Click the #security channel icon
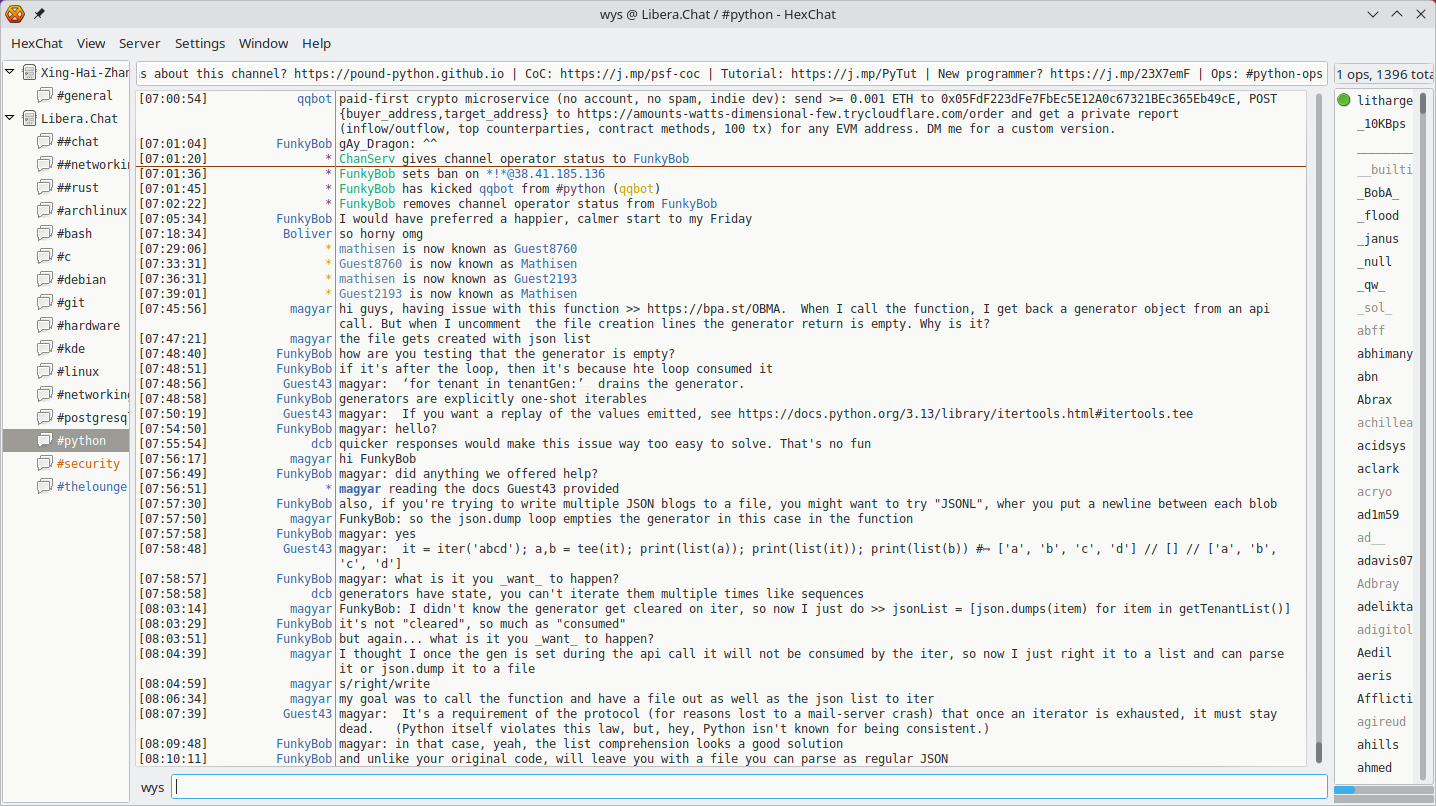1436x806 pixels. (45, 463)
